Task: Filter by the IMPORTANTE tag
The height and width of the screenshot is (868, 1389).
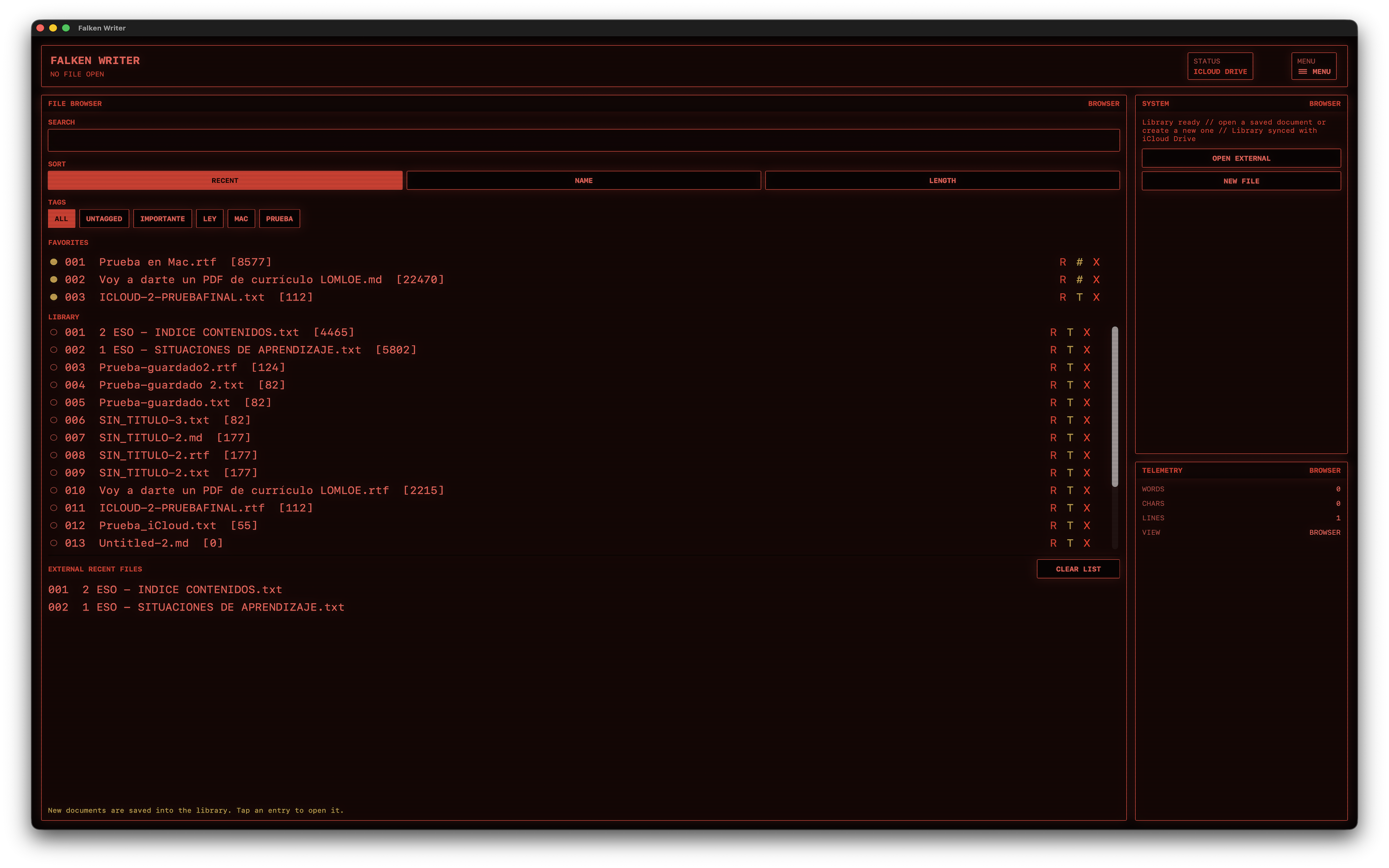Action: (163, 219)
